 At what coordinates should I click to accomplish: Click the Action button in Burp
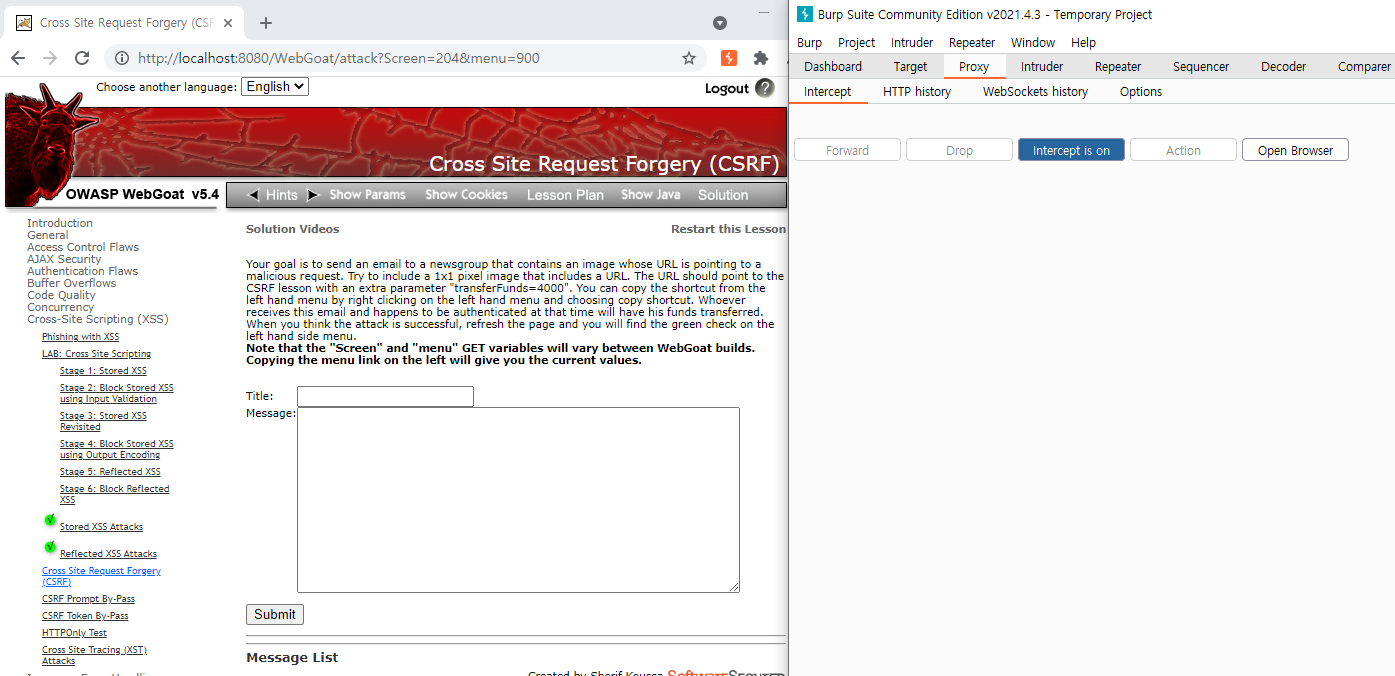pyautogui.click(x=1183, y=150)
